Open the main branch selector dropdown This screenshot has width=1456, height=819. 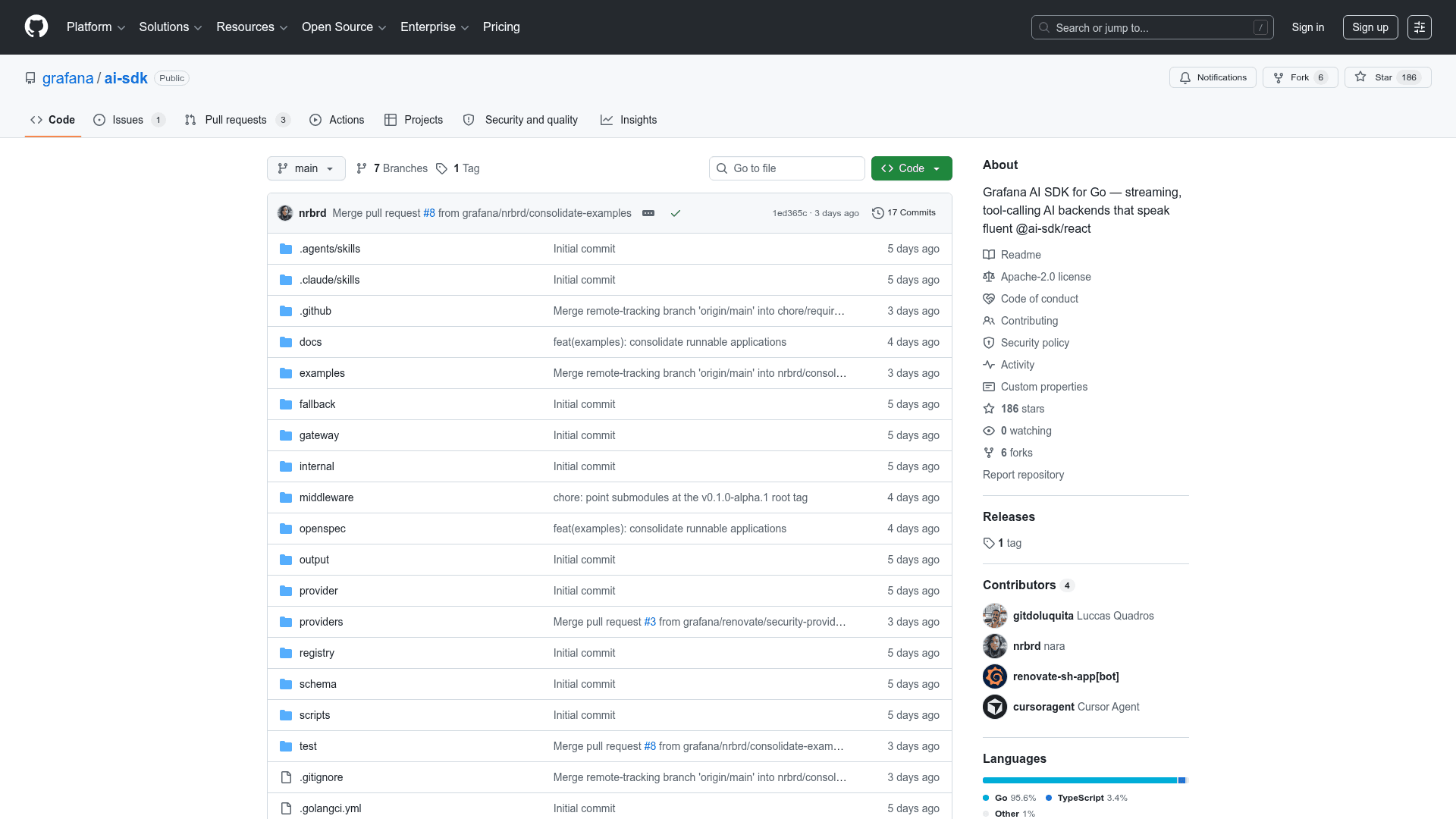(x=306, y=168)
